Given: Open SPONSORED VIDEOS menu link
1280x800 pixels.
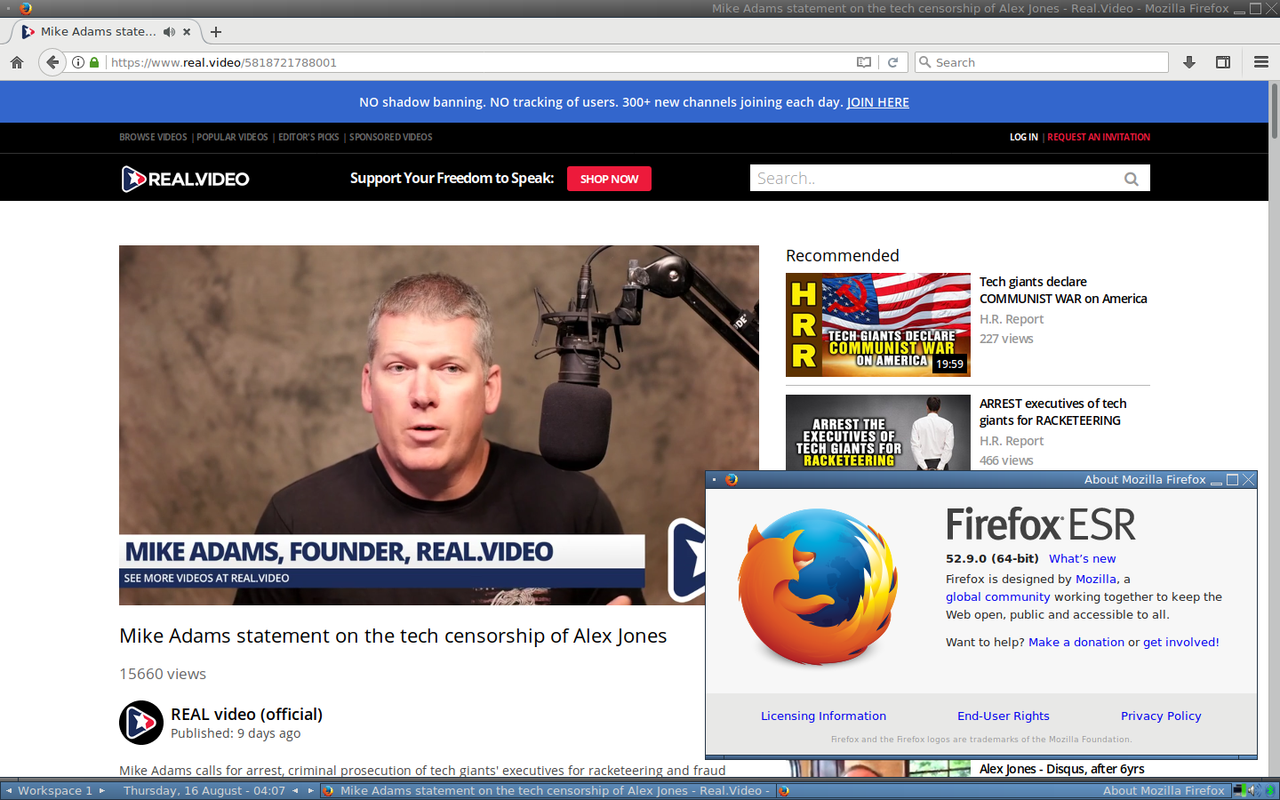Looking at the screenshot, I should tap(391, 137).
